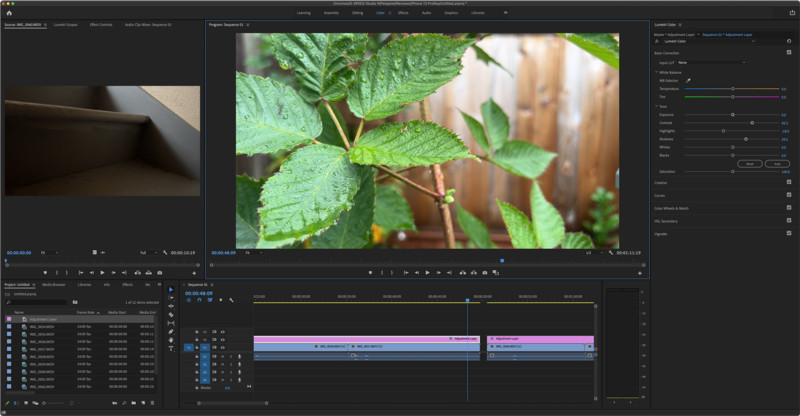Viewport: 800px width, 416px height.
Task: Click the Temperature slider handle
Action: tap(733, 89)
